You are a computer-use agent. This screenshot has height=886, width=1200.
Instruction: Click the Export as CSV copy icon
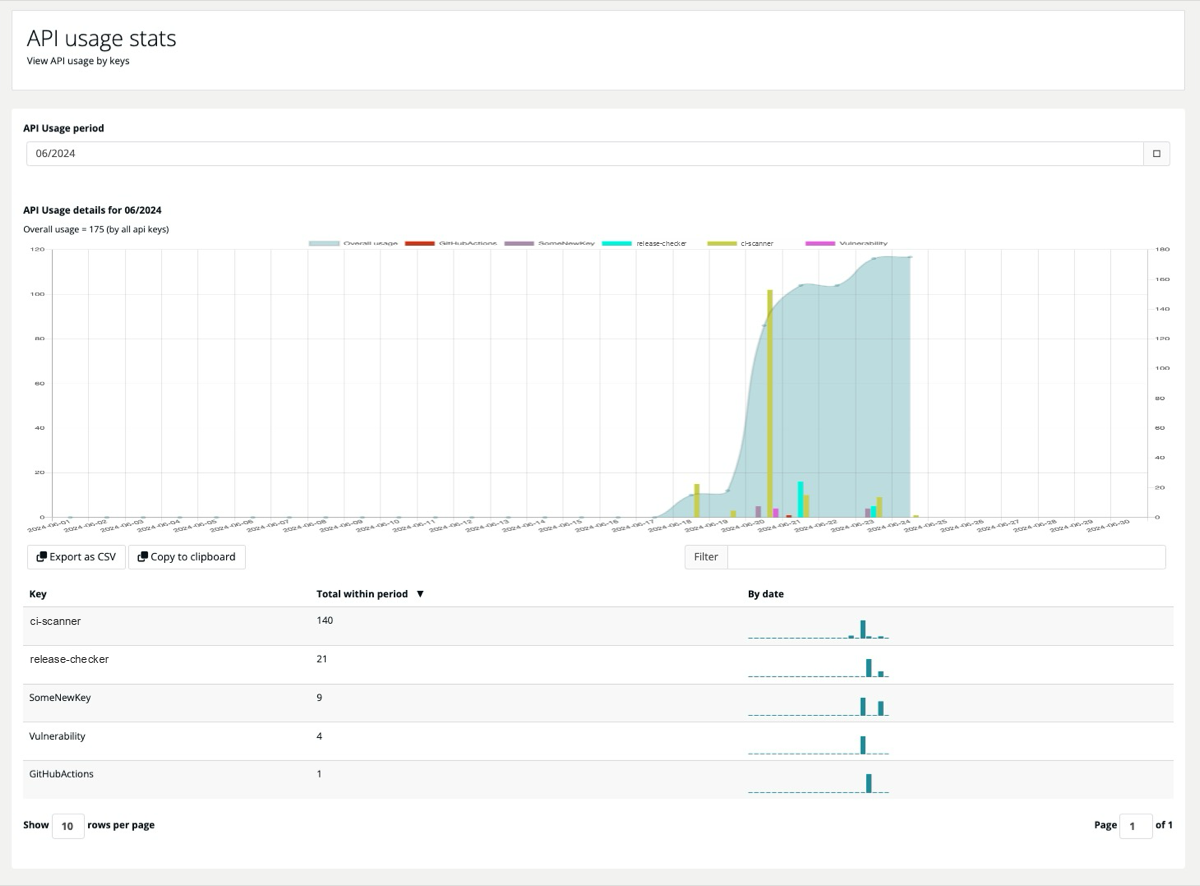click(x=42, y=557)
